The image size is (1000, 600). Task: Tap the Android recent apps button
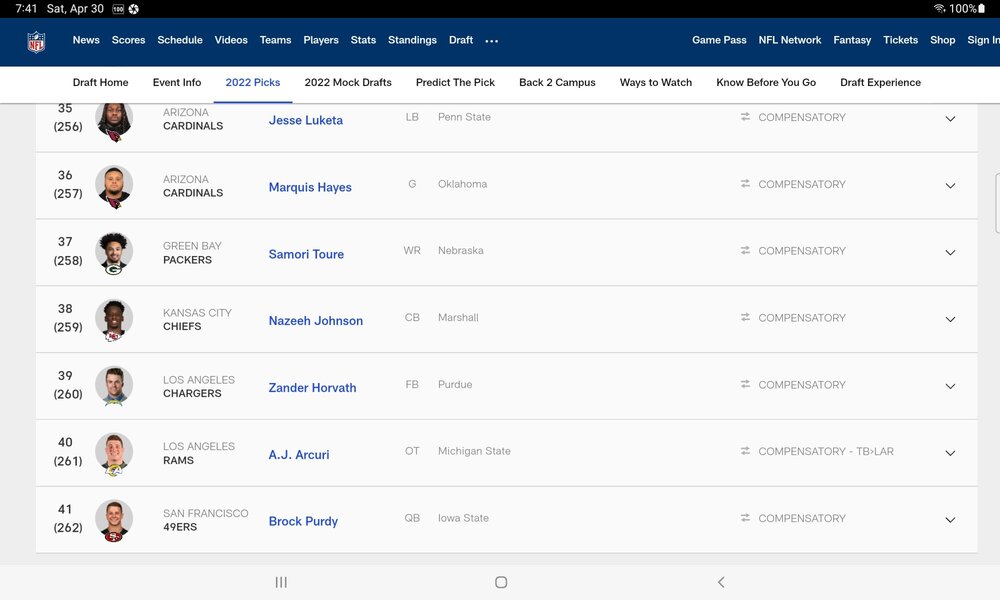(281, 582)
